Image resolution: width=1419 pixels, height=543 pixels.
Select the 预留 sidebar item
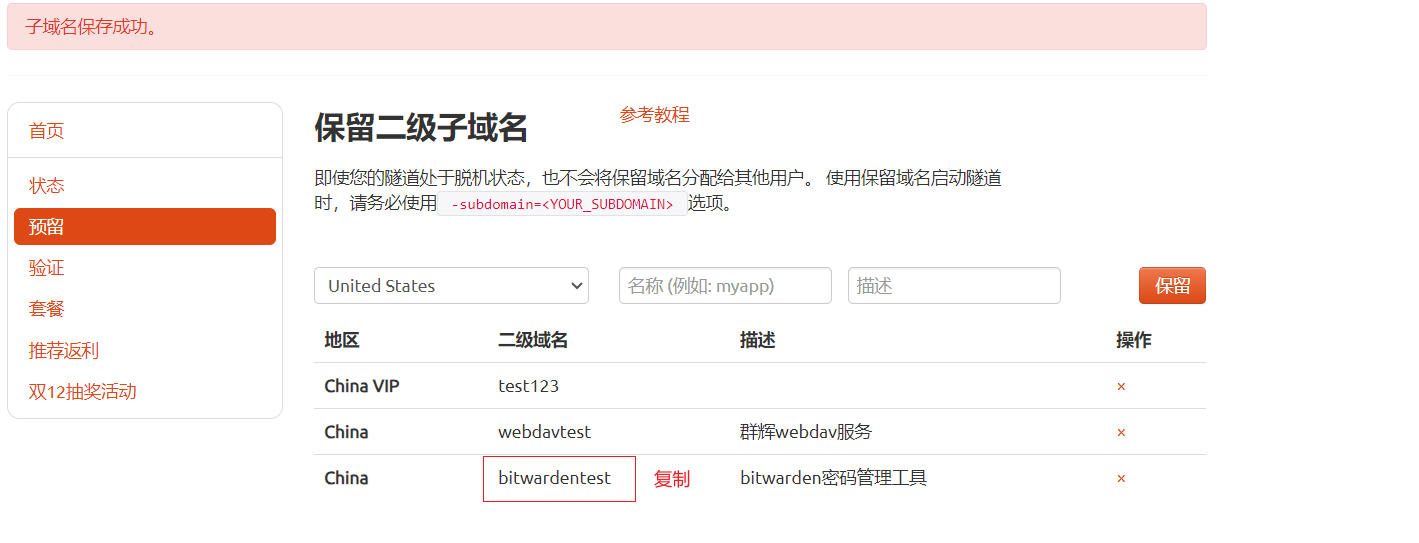145,226
